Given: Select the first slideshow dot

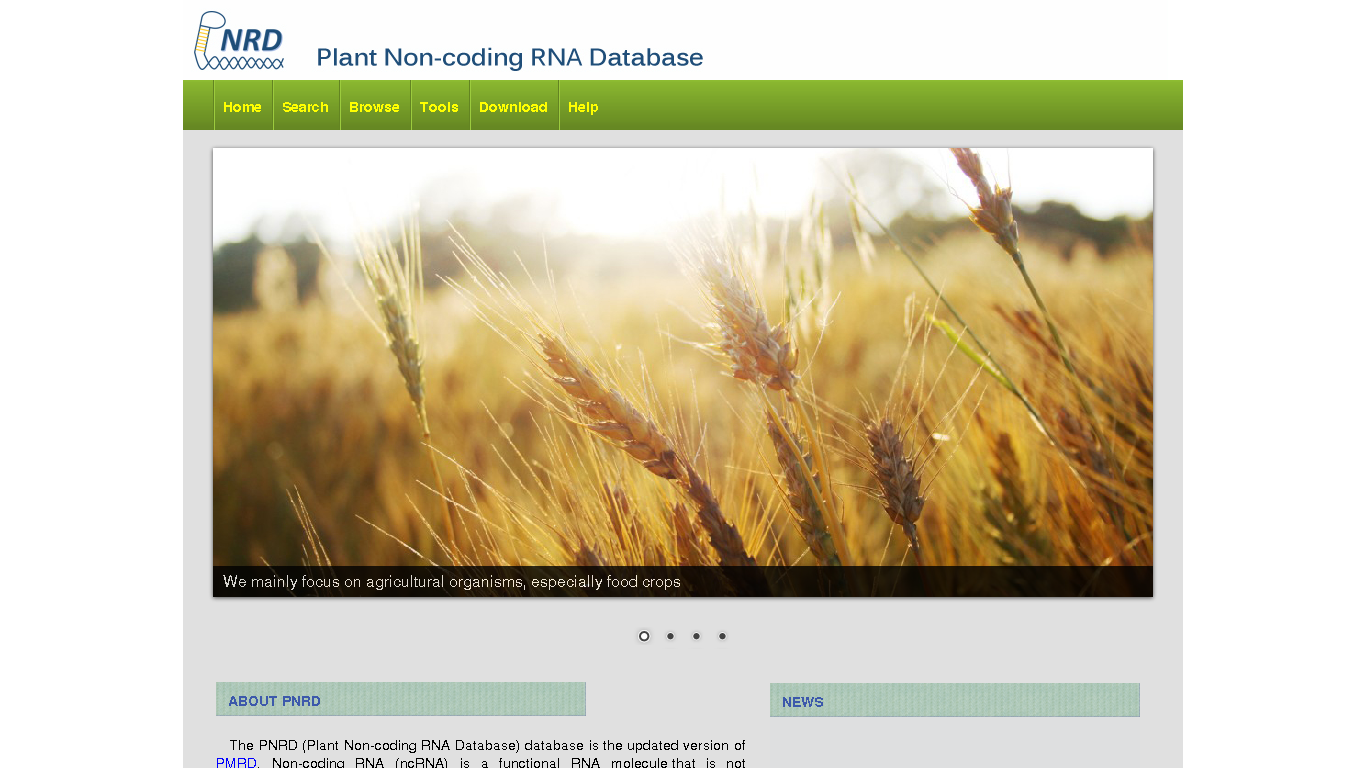Looking at the screenshot, I should [644, 636].
